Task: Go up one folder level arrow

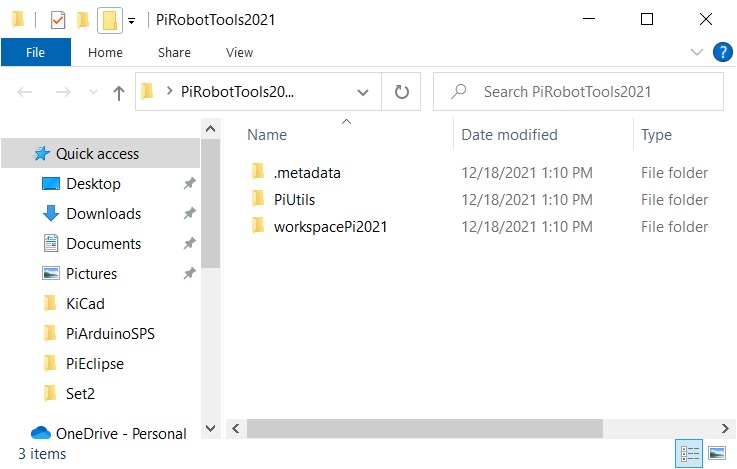Action: (118, 92)
